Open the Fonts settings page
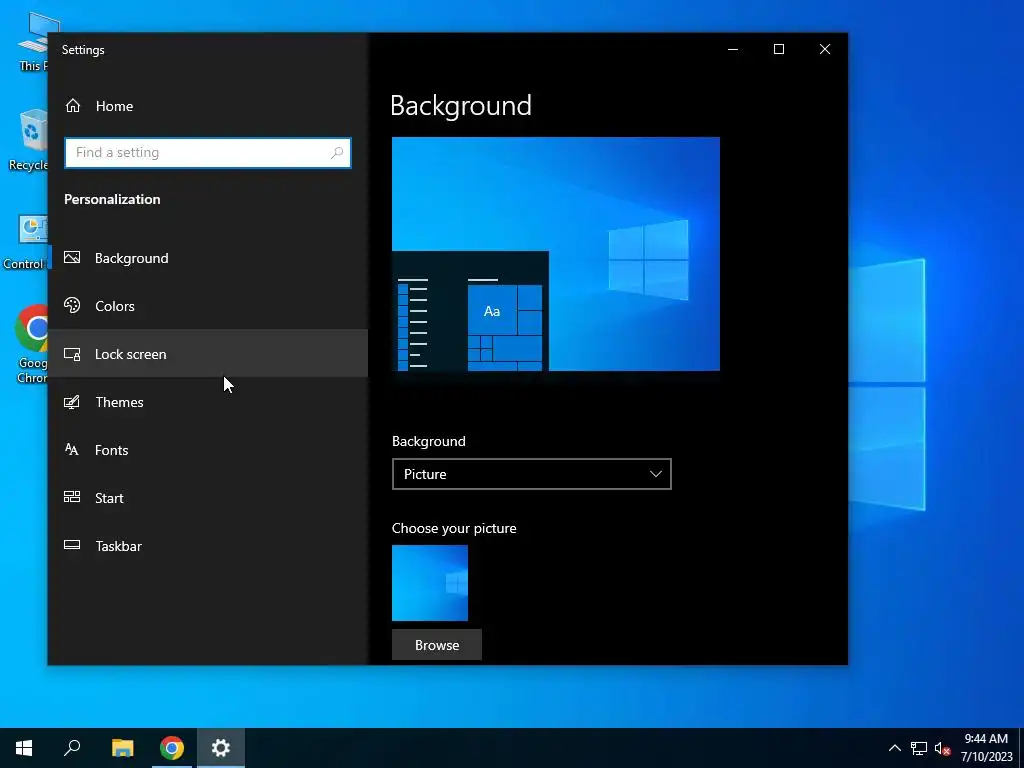The height and width of the screenshot is (768, 1024). (208, 449)
